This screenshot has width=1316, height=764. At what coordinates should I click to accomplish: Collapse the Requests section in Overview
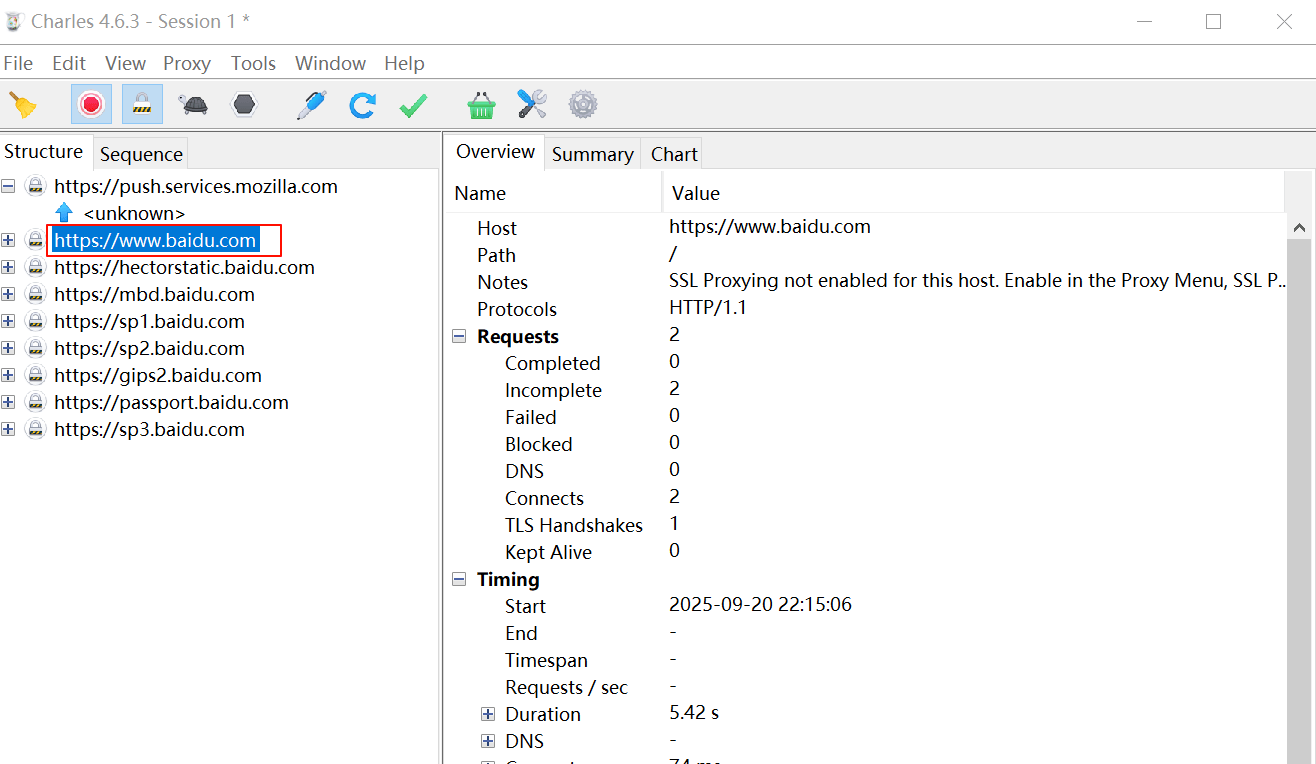[460, 337]
